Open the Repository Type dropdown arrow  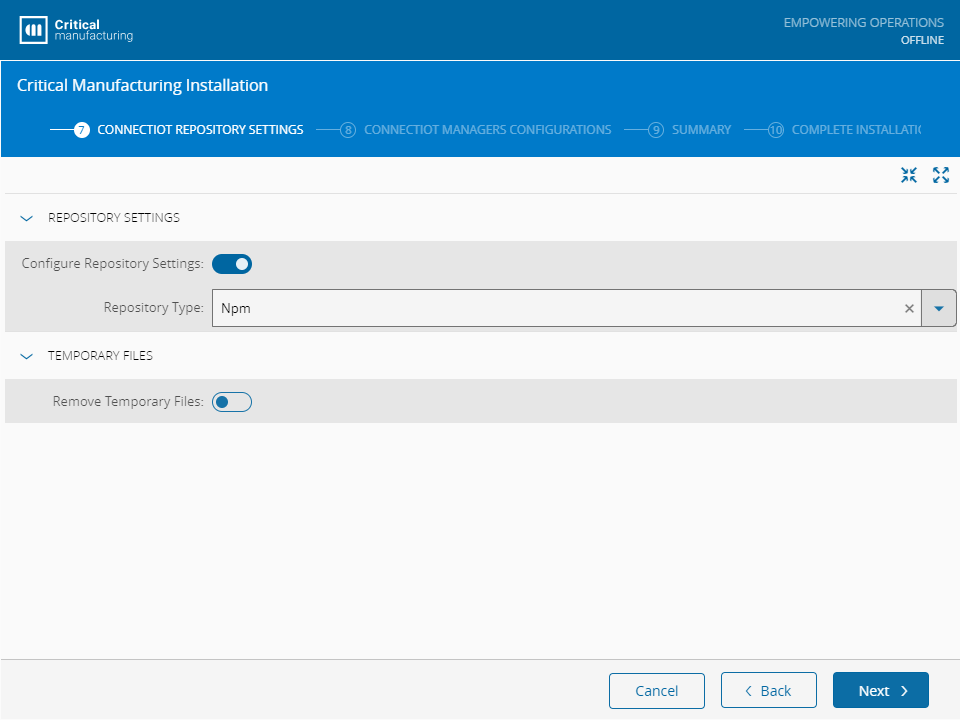click(938, 308)
